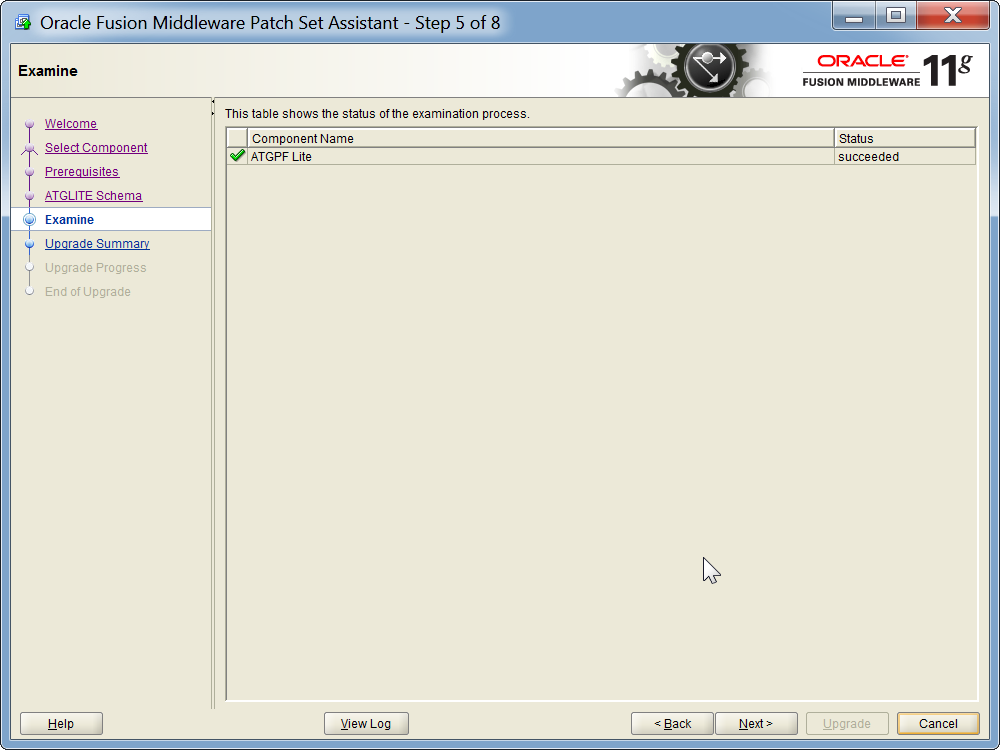Click the Patch Set Assistant title bar icon

[23, 23]
